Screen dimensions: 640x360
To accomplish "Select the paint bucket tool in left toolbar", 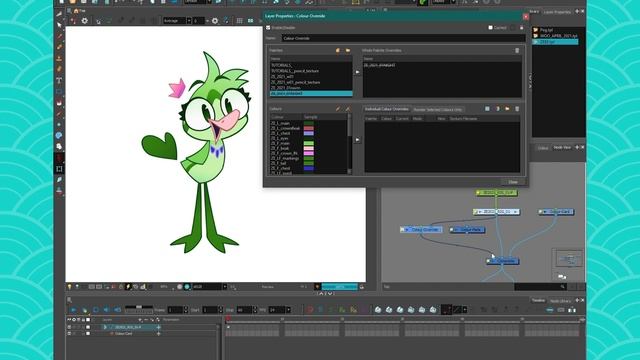I will tap(59, 102).
